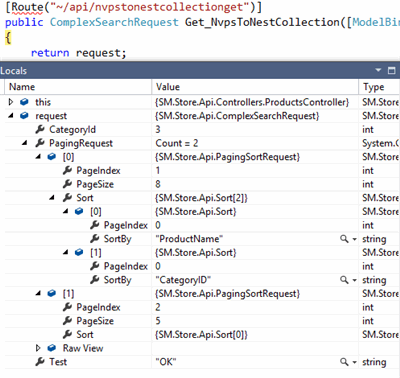Click the wrench icon next to the Test property
Image resolution: width=400 pixels, height=378 pixels.
(x=40, y=362)
